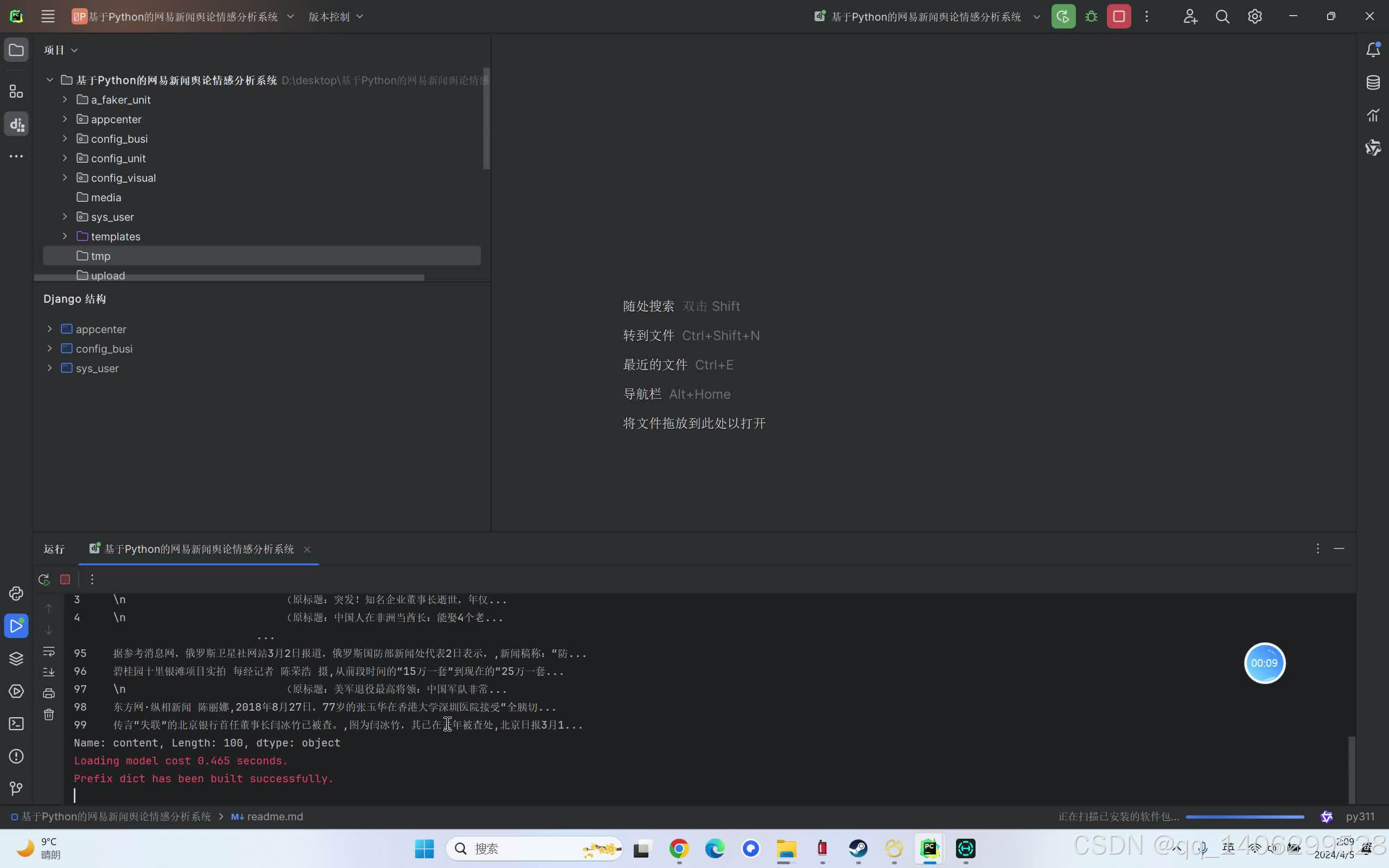Toggle the Project tool window
Image resolution: width=1389 pixels, height=868 pixels.
[16, 50]
